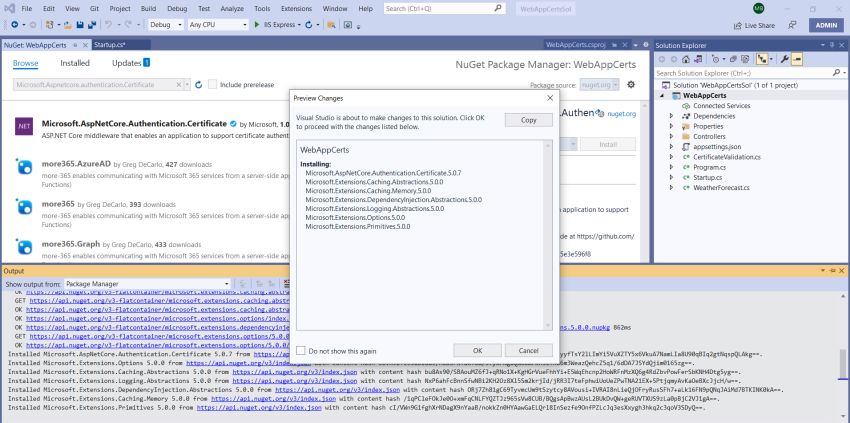
Task: Click the Save All toolbar icon
Action: coord(92,24)
